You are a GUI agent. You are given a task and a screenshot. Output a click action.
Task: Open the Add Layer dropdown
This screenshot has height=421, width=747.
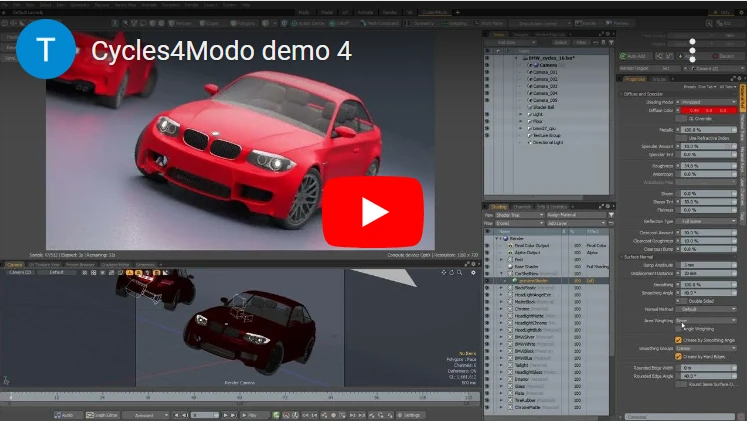point(575,223)
